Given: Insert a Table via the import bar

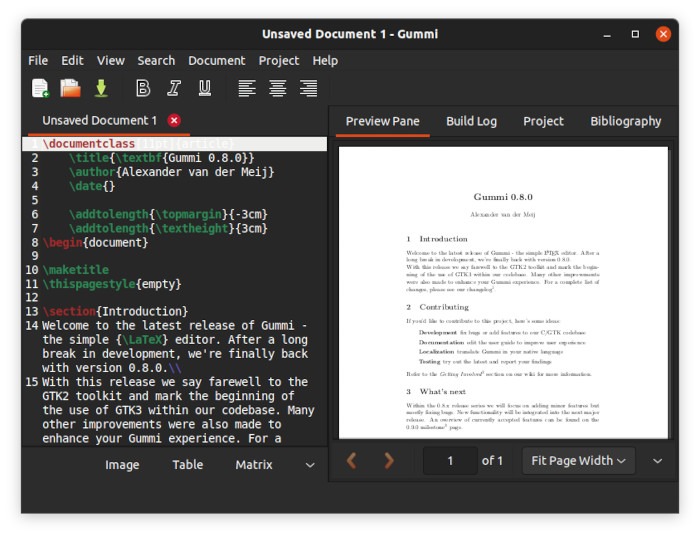Looking at the screenshot, I should point(188,465).
